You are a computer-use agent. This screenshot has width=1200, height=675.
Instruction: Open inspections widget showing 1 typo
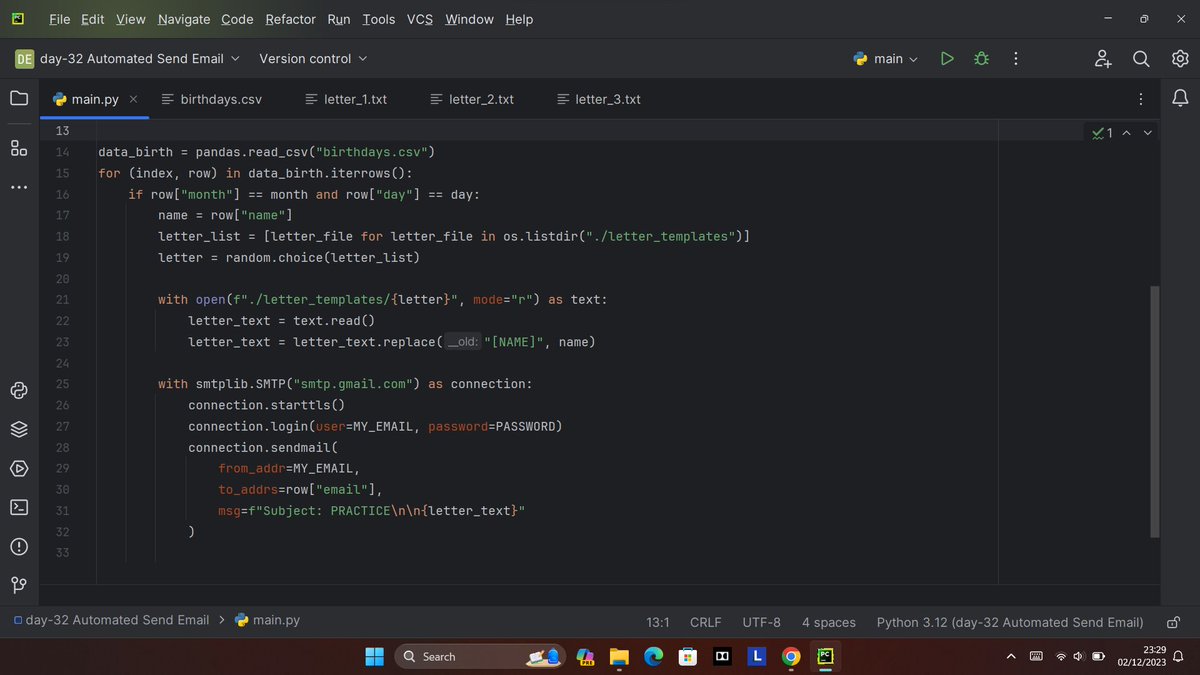click(x=1102, y=132)
